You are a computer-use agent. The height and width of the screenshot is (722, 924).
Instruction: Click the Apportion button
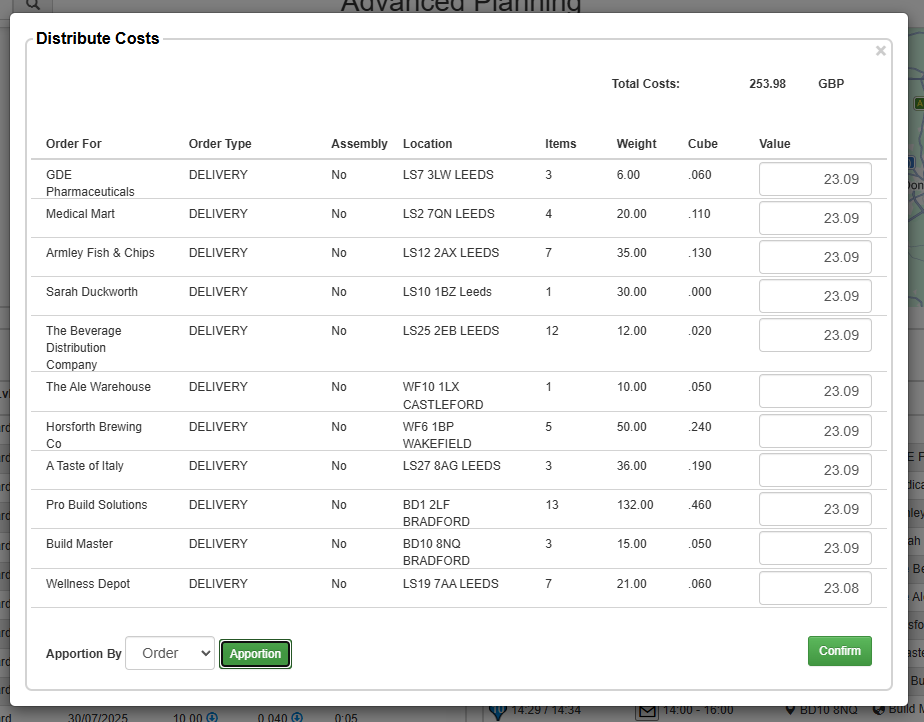(255, 654)
